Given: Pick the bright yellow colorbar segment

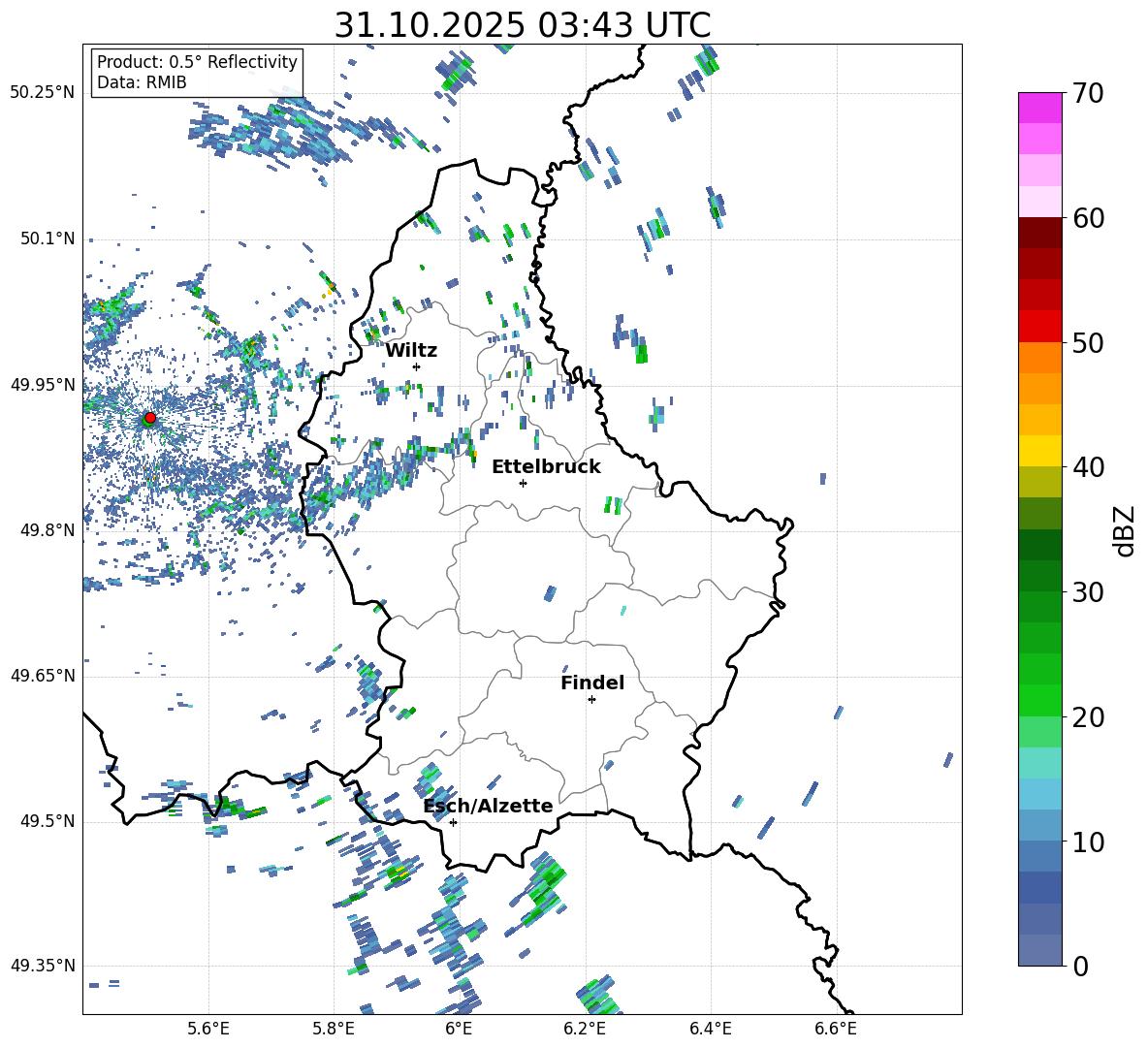Looking at the screenshot, I should (1040, 451).
